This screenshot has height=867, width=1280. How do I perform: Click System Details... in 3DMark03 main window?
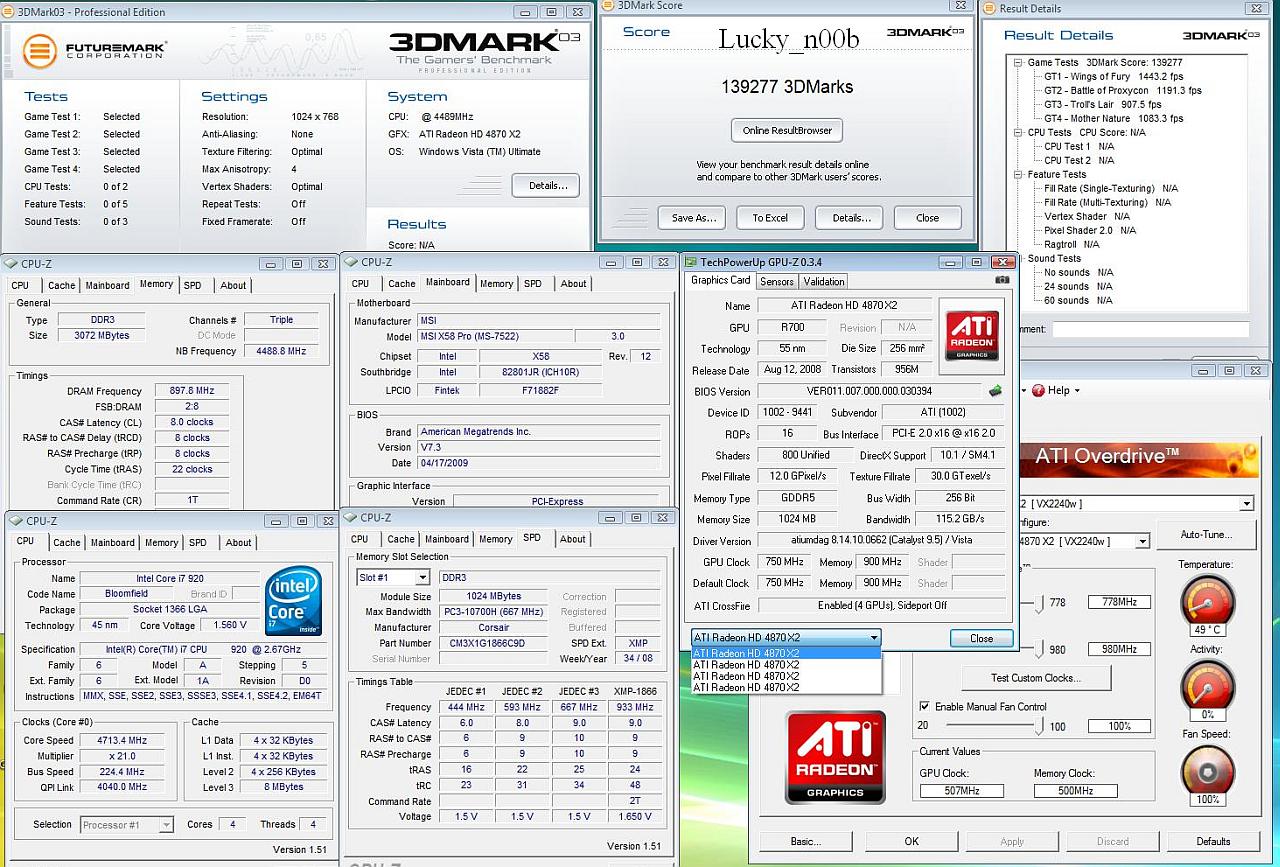546,185
